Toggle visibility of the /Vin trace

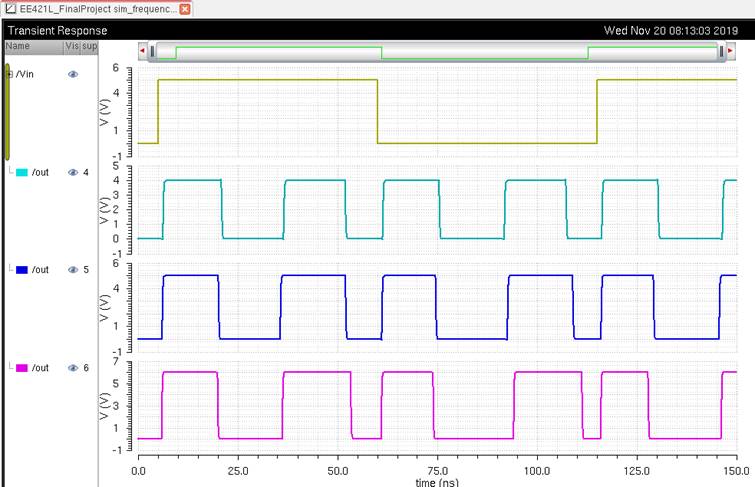[x=73, y=74]
